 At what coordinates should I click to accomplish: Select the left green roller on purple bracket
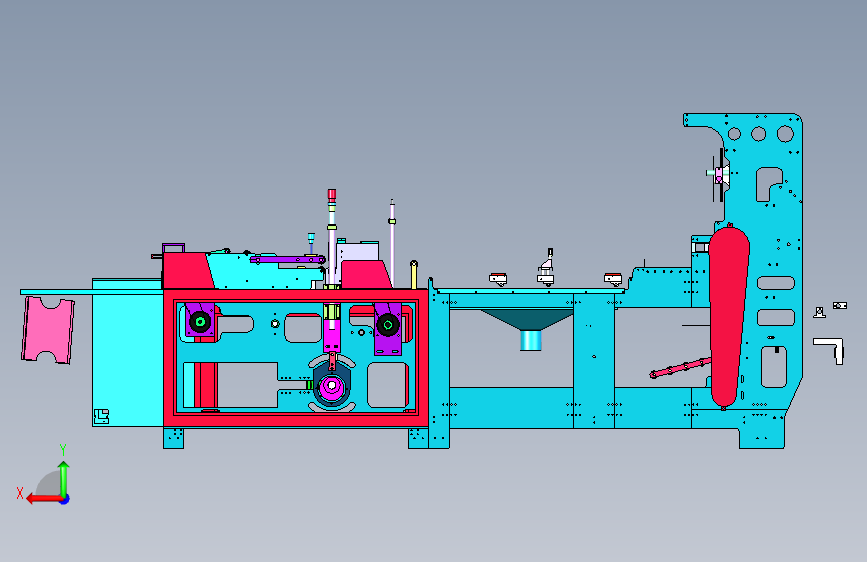pyautogui.click(x=200, y=321)
